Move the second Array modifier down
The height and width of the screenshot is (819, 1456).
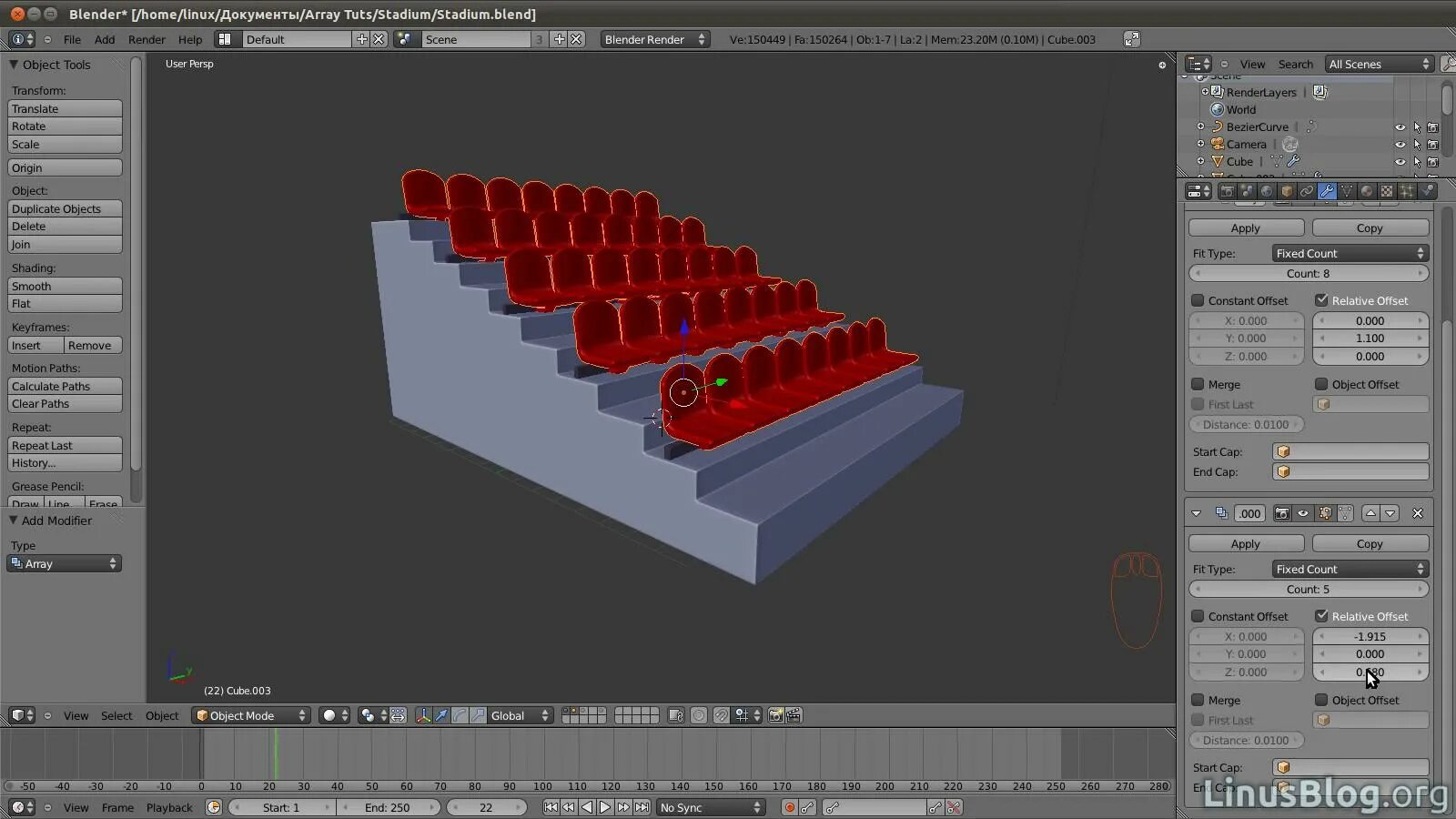(1390, 513)
